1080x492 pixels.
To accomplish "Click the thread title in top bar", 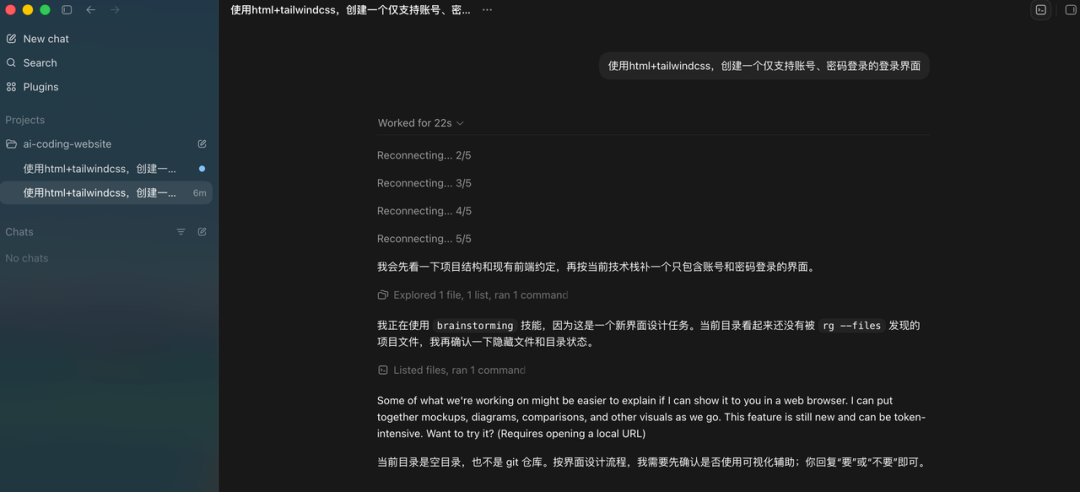I will point(351,10).
